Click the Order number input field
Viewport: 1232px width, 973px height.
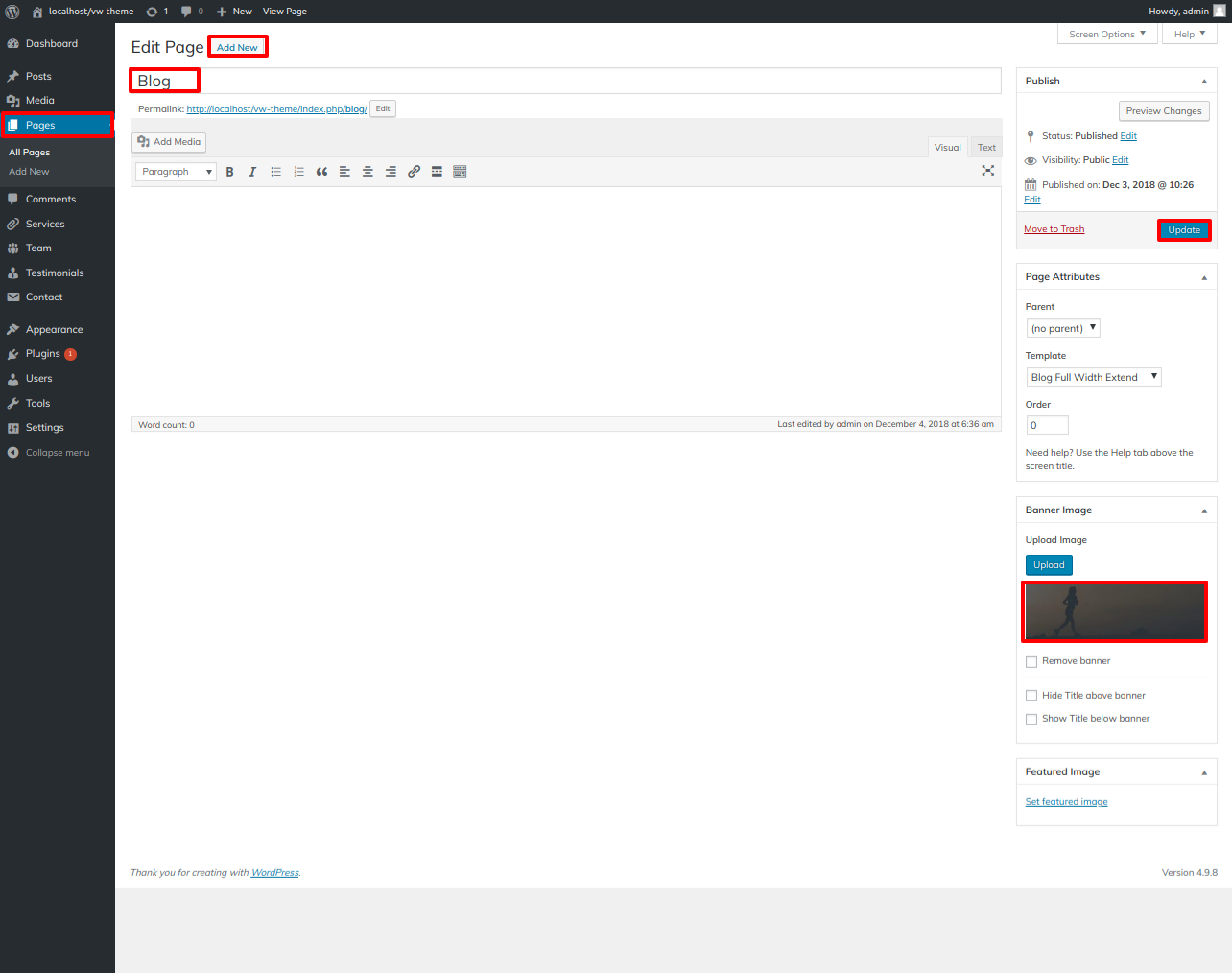pyautogui.click(x=1047, y=425)
